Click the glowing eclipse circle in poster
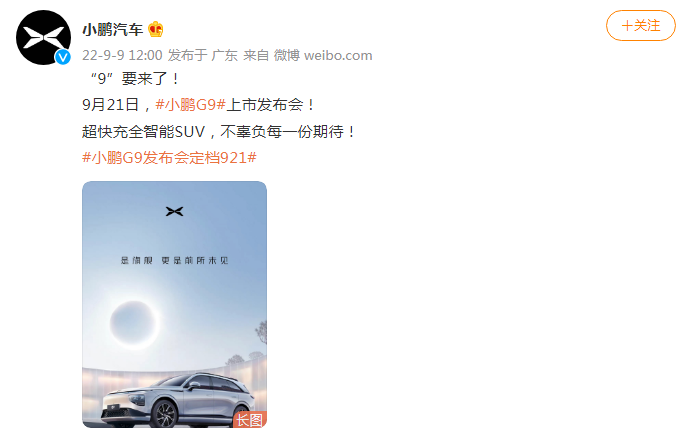 tap(134, 323)
